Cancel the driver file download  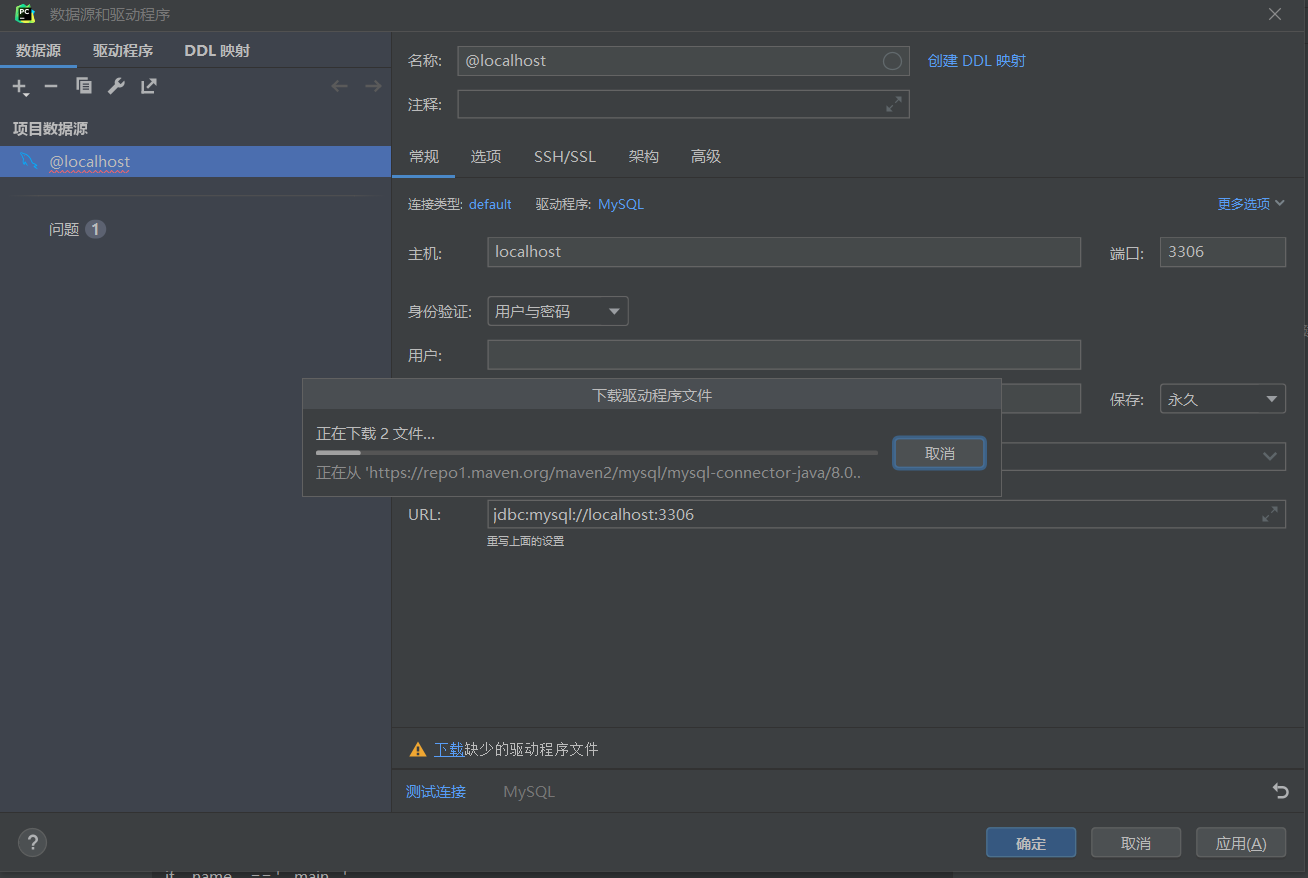[x=940, y=453]
